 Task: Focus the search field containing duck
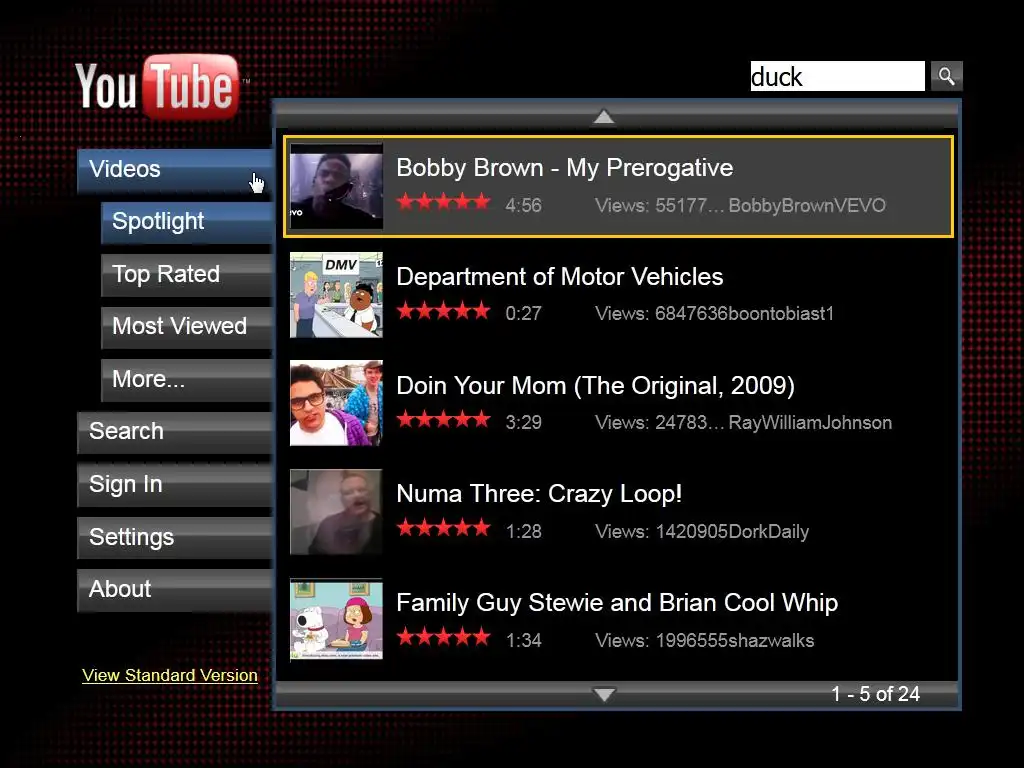click(x=837, y=76)
